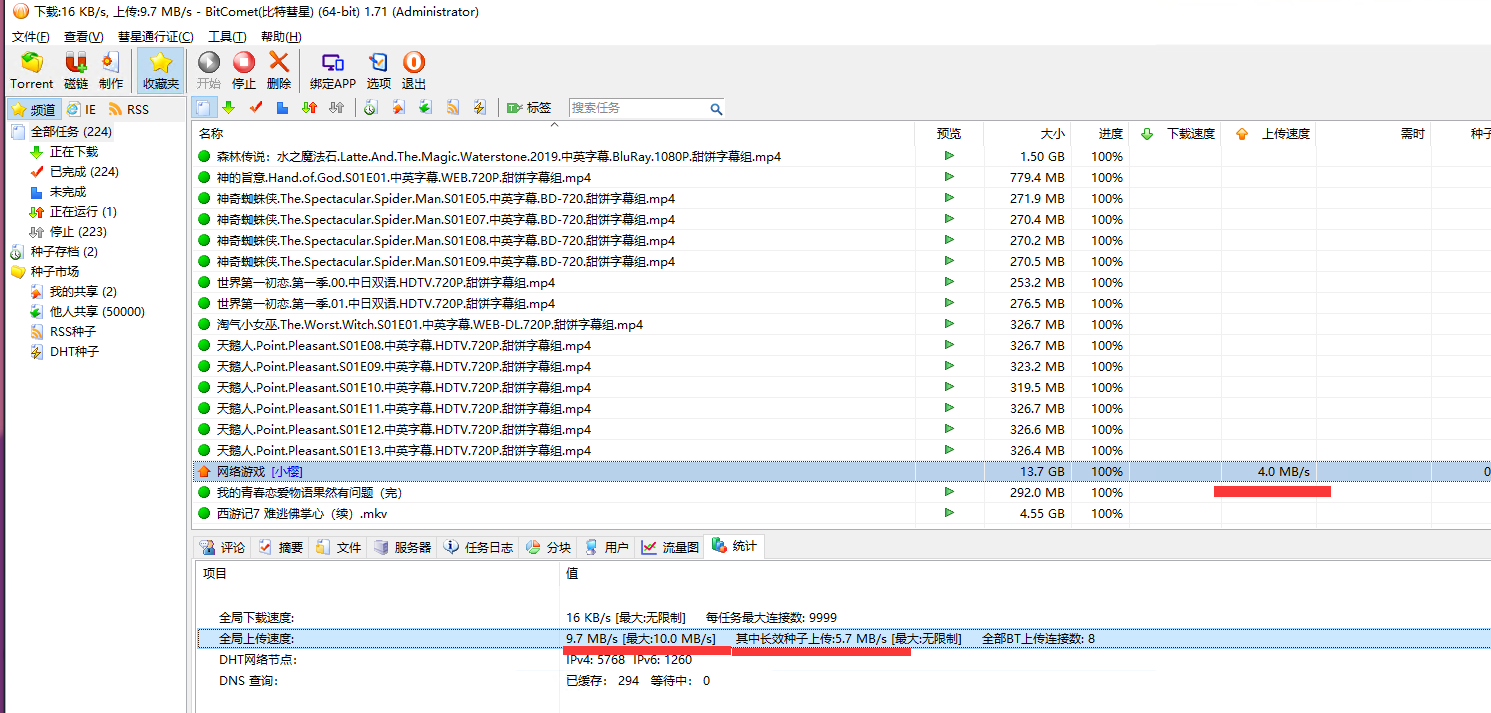Image resolution: width=1491 pixels, height=713 pixels.
Task: Select the all-tasks page icon in filter bar
Action: click(204, 107)
